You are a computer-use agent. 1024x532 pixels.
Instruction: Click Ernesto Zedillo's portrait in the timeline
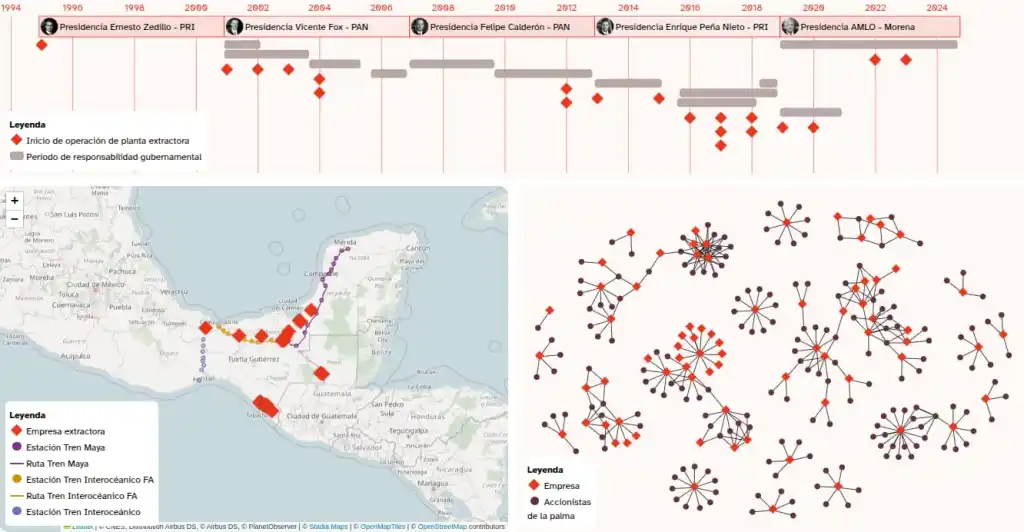pos(48,27)
